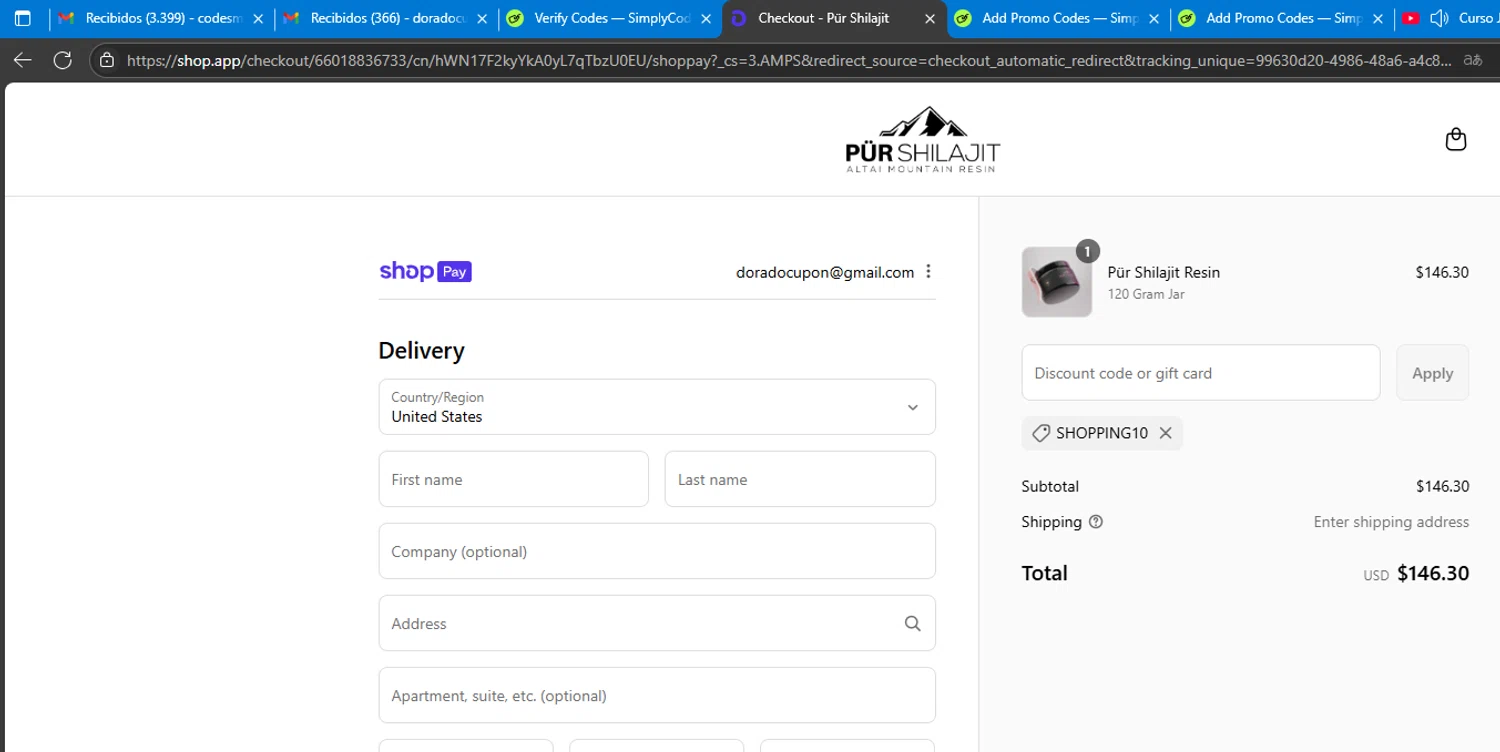Click the browser URL address bar
Screen dimensions: 1500x752
click(x=790, y=60)
